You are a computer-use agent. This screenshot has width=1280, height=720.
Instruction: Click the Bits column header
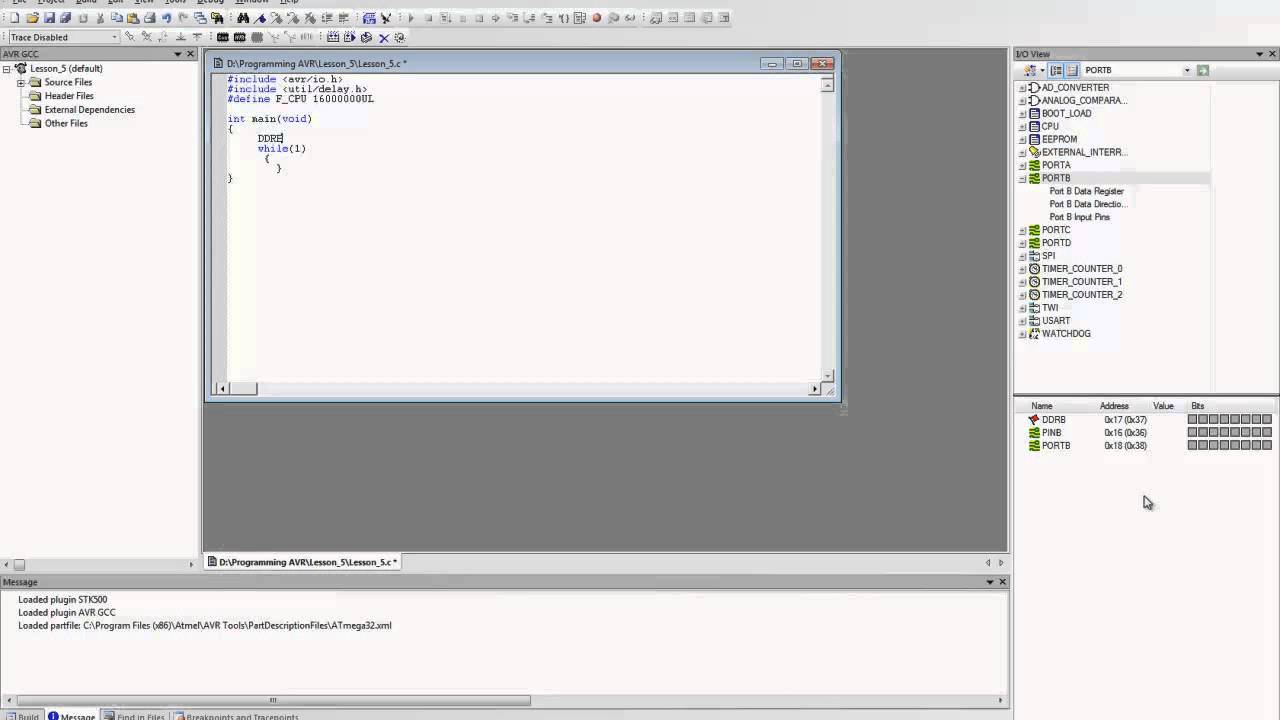1198,406
